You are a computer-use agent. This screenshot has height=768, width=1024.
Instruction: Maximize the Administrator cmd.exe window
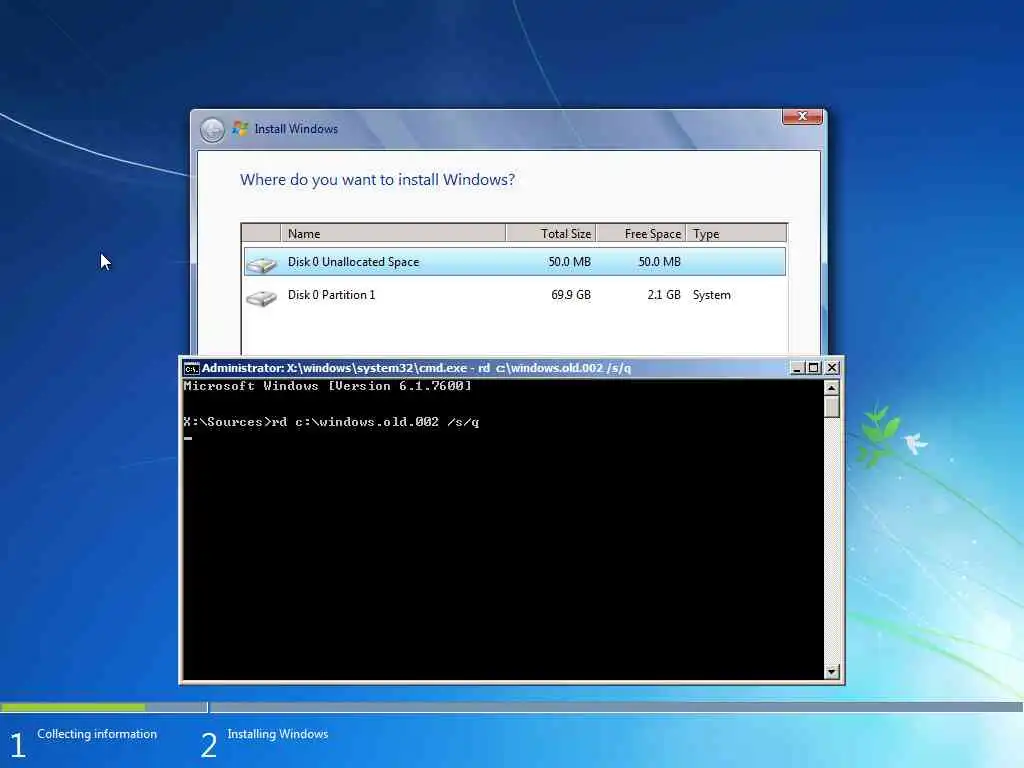click(x=814, y=368)
